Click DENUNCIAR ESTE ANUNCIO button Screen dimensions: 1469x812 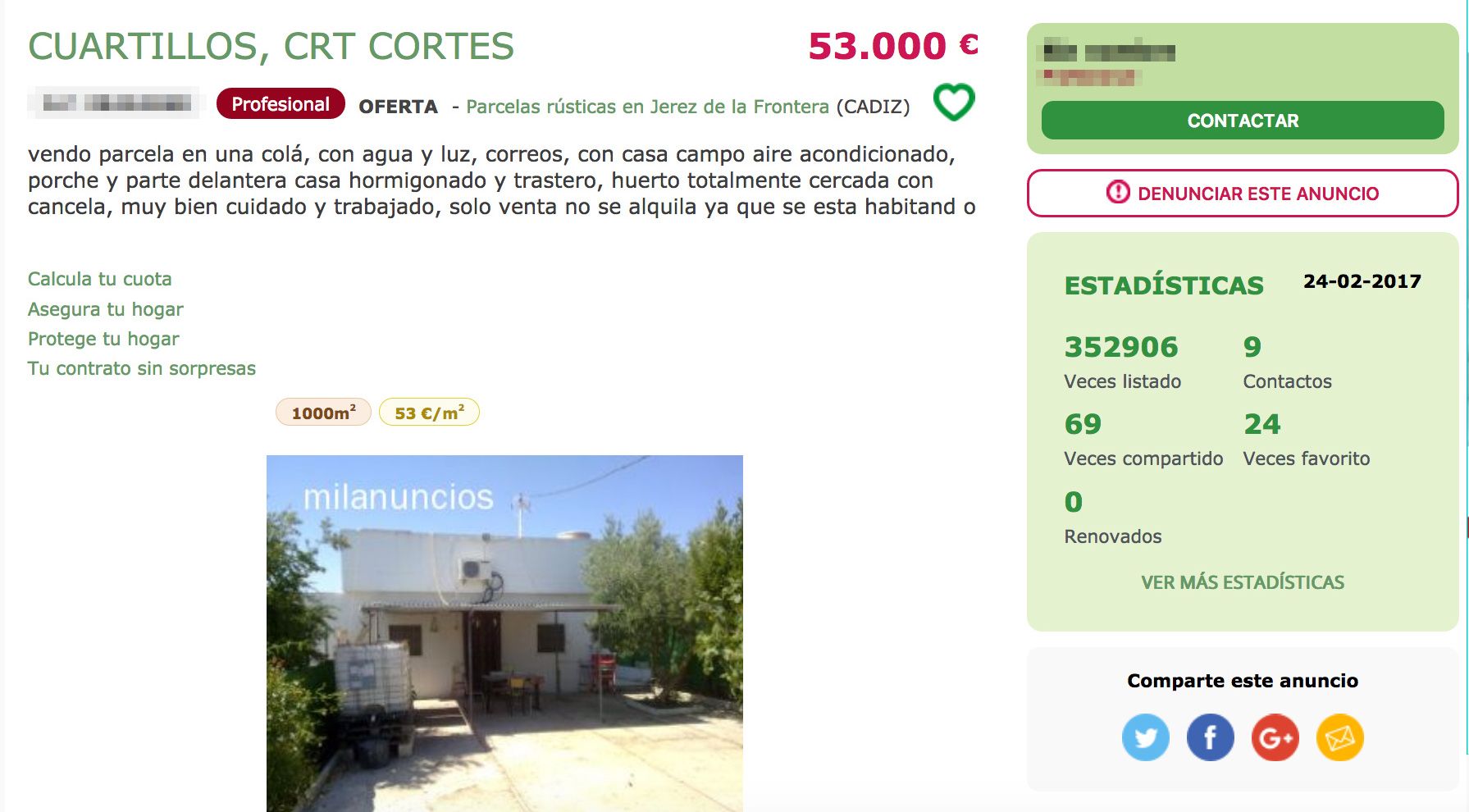coord(1243,194)
